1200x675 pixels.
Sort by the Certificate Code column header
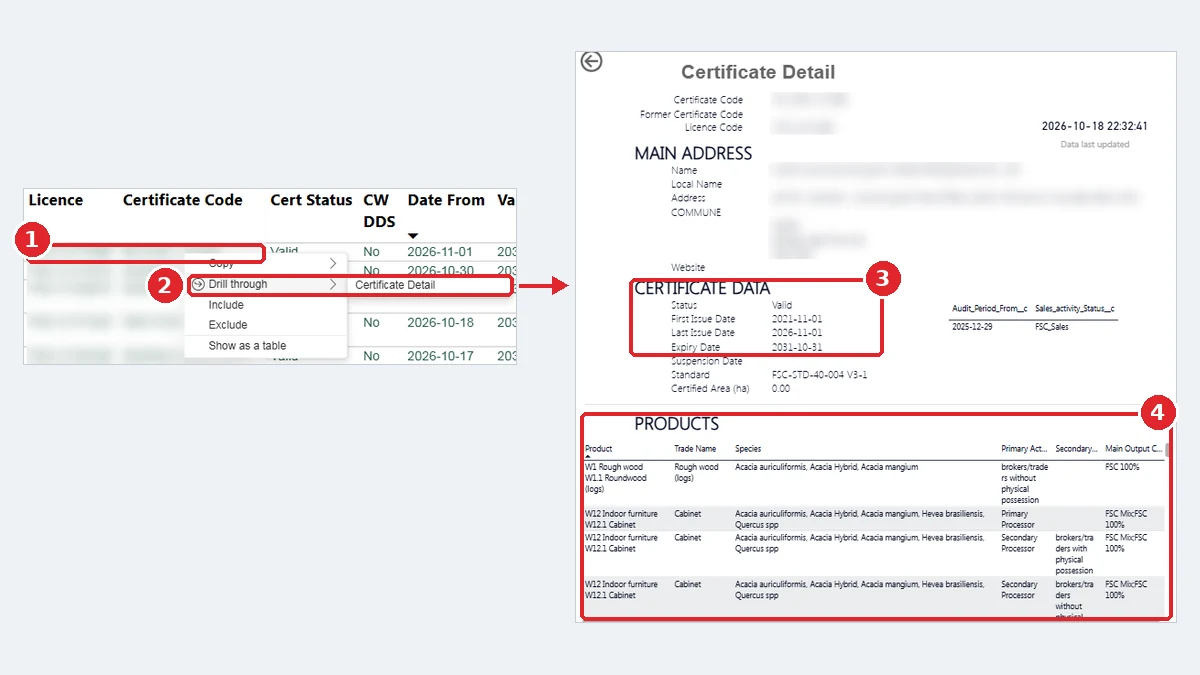(x=183, y=200)
